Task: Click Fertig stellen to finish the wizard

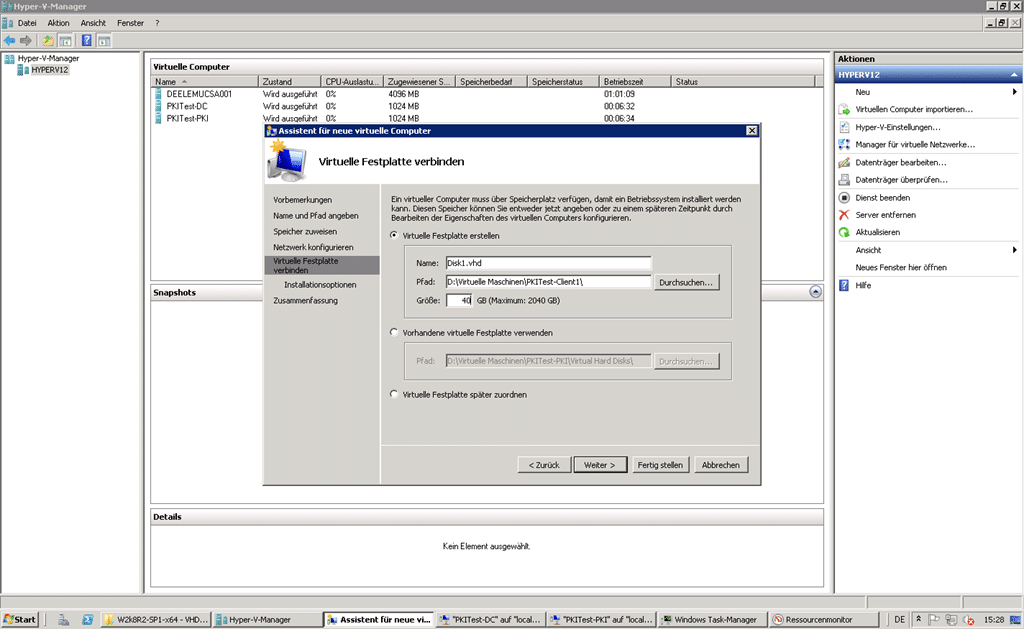Action: pyautogui.click(x=660, y=465)
